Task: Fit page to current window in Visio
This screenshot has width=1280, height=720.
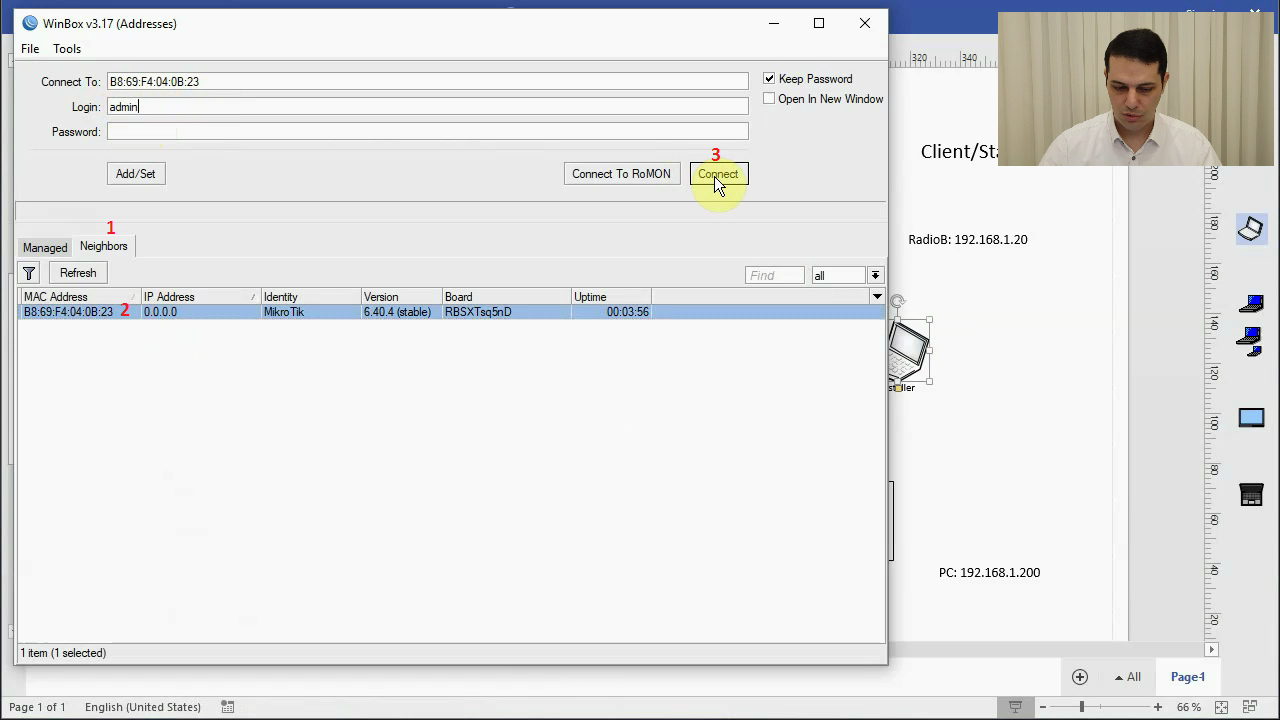Action: (1221, 707)
